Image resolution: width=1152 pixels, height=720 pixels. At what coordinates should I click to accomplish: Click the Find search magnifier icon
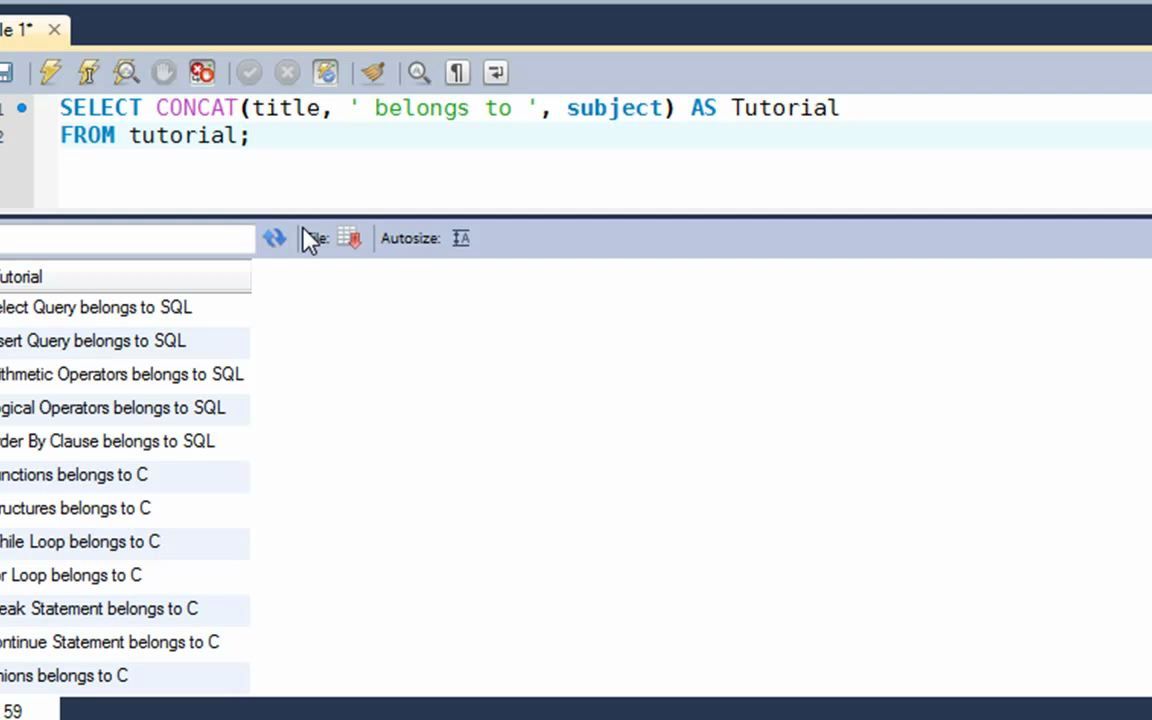[419, 72]
